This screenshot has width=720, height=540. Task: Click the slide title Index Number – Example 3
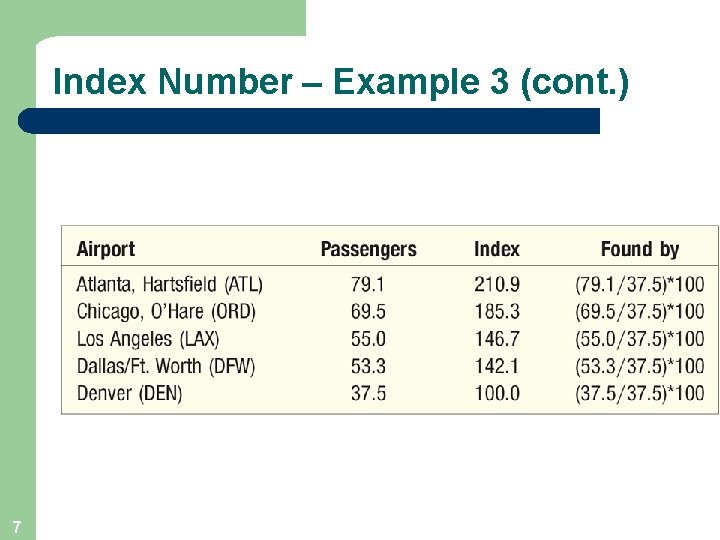[341, 82]
